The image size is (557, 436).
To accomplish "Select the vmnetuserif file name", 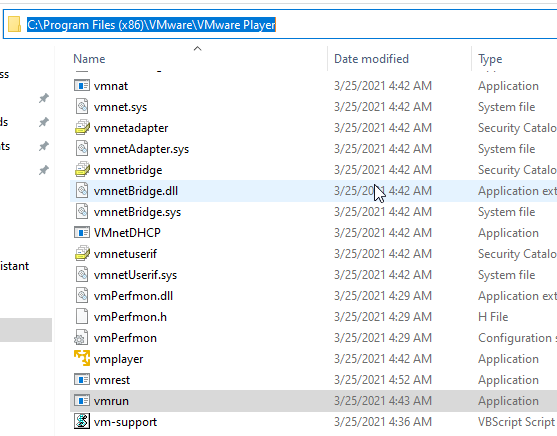I will point(125,254).
